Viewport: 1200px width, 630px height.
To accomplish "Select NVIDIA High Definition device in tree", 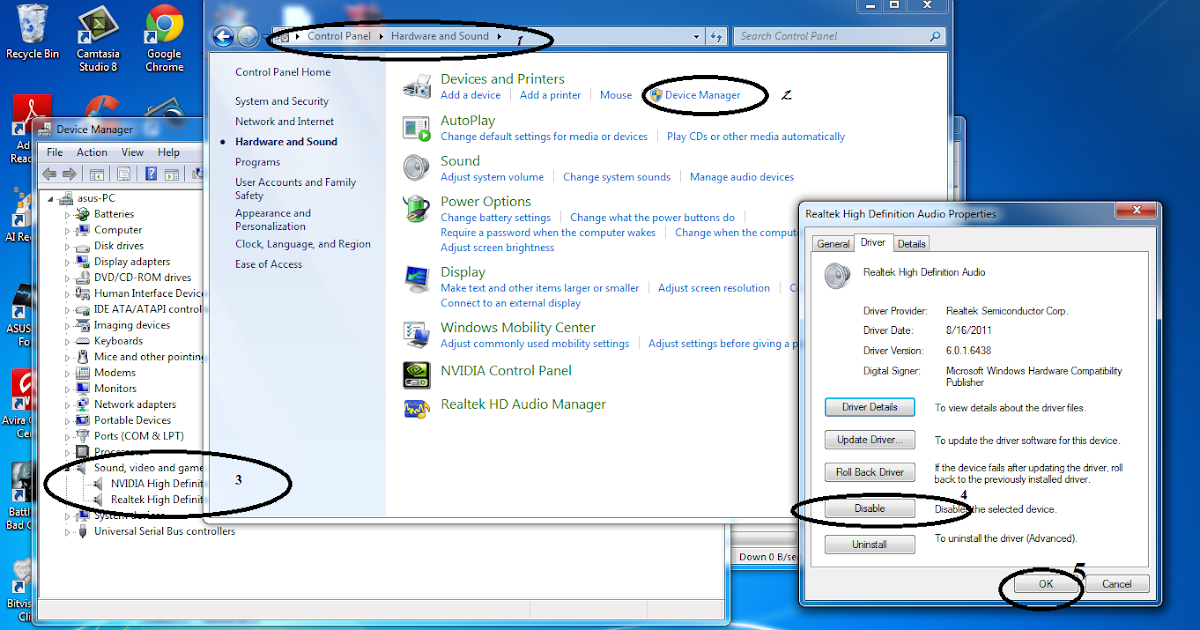I will coord(149,483).
